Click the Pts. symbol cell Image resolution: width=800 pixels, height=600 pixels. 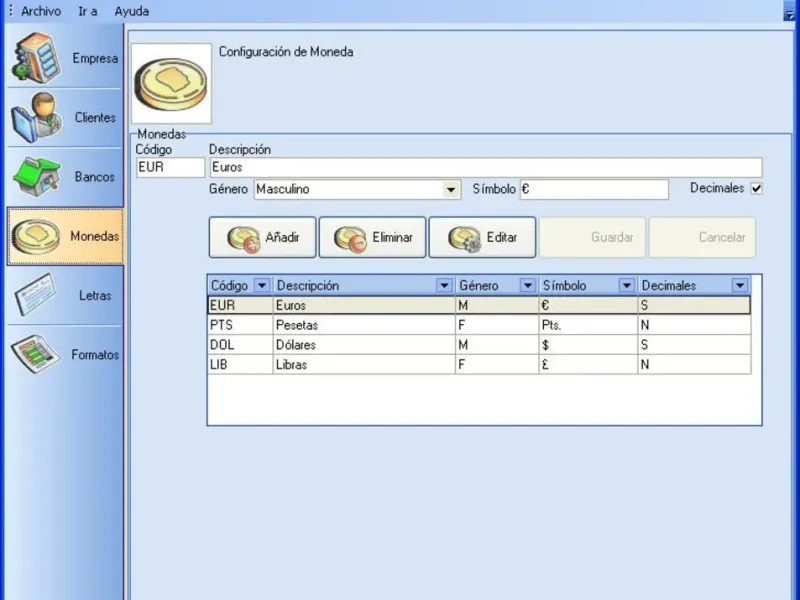click(588, 325)
